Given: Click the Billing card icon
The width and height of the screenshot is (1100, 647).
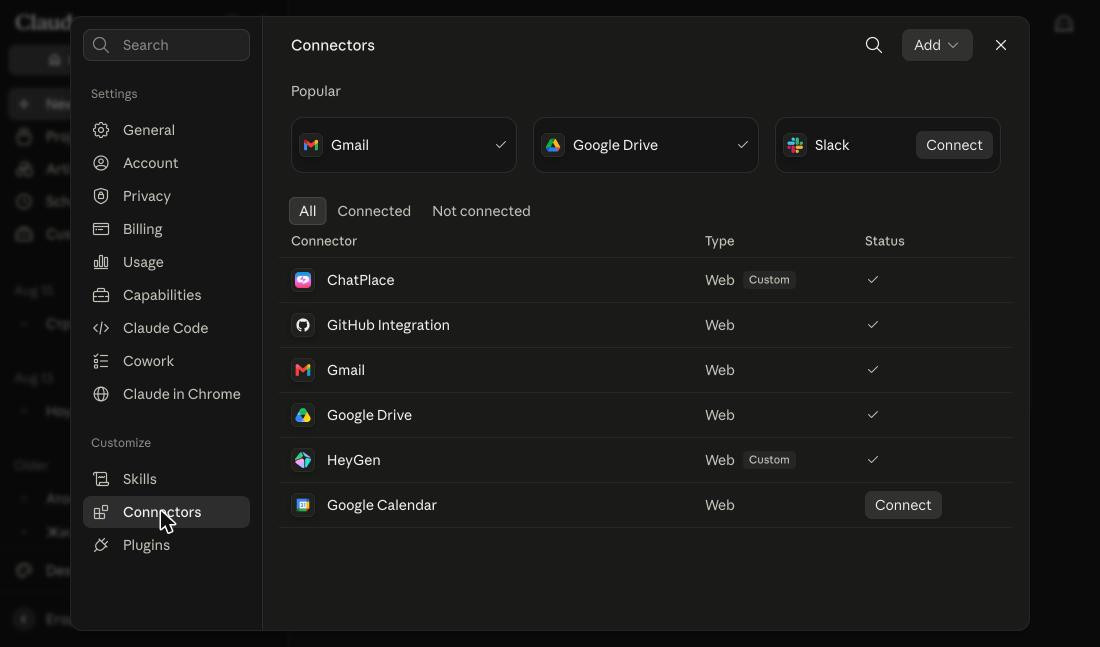Looking at the screenshot, I should pyautogui.click(x=101, y=229).
